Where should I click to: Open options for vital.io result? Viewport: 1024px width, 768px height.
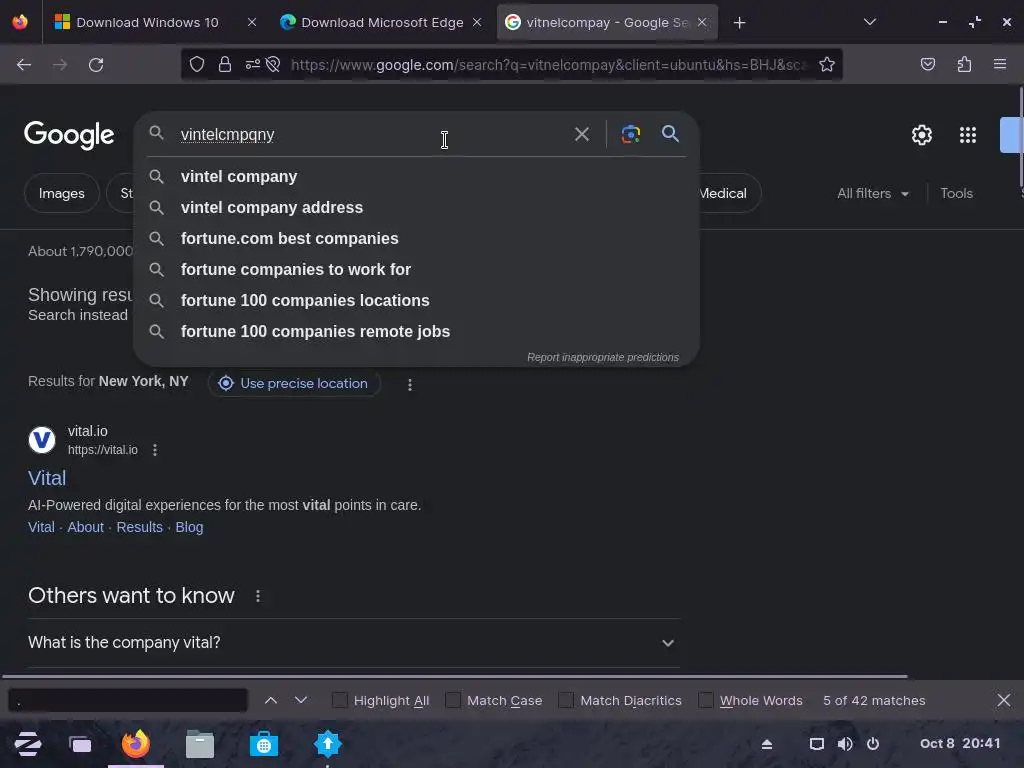(155, 449)
